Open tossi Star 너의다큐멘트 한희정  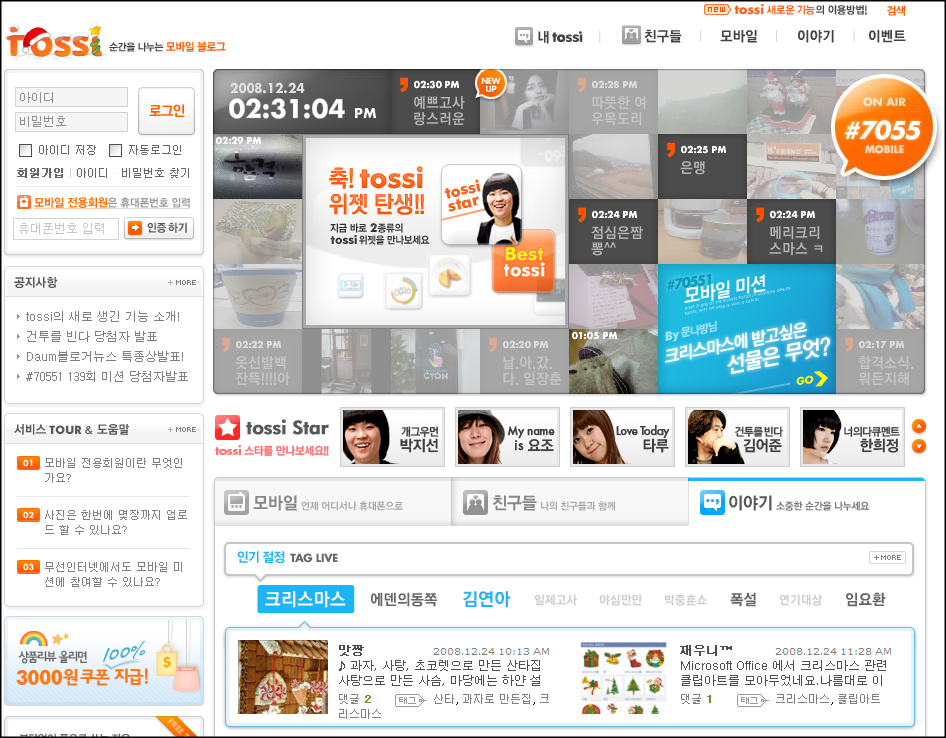click(852, 437)
